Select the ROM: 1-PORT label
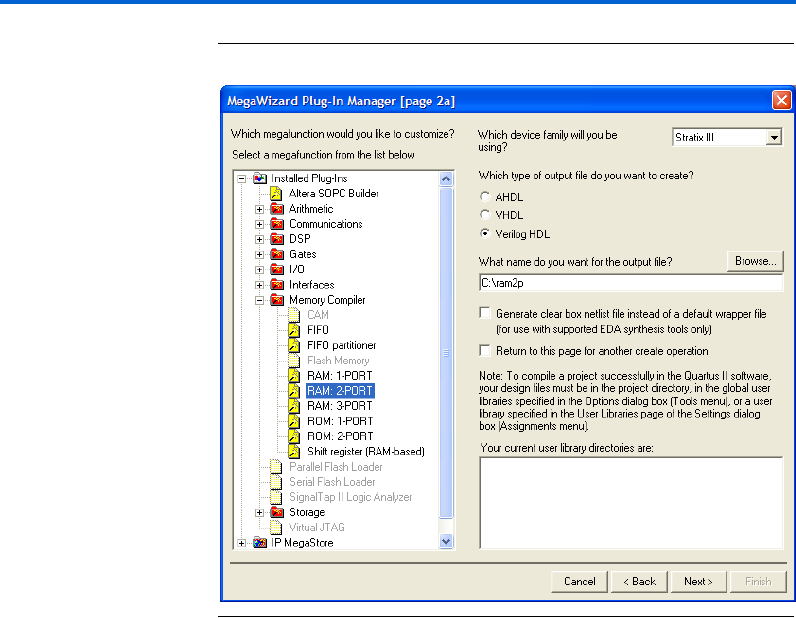The height and width of the screenshot is (618, 796). pyautogui.click(x=340, y=421)
